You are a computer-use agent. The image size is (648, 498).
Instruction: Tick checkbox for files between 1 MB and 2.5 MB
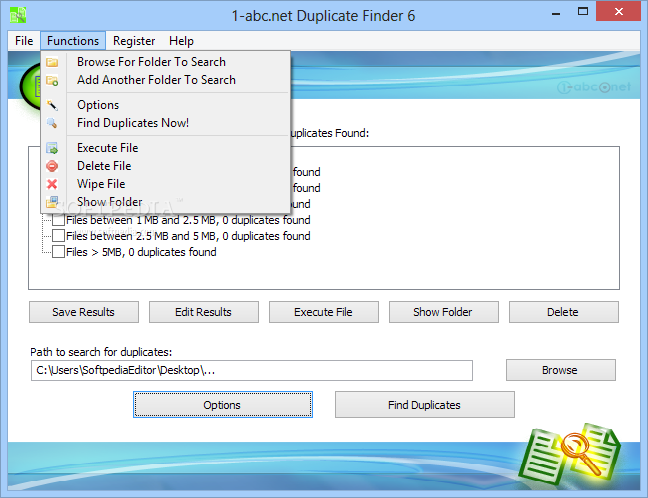(x=59, y=220)
